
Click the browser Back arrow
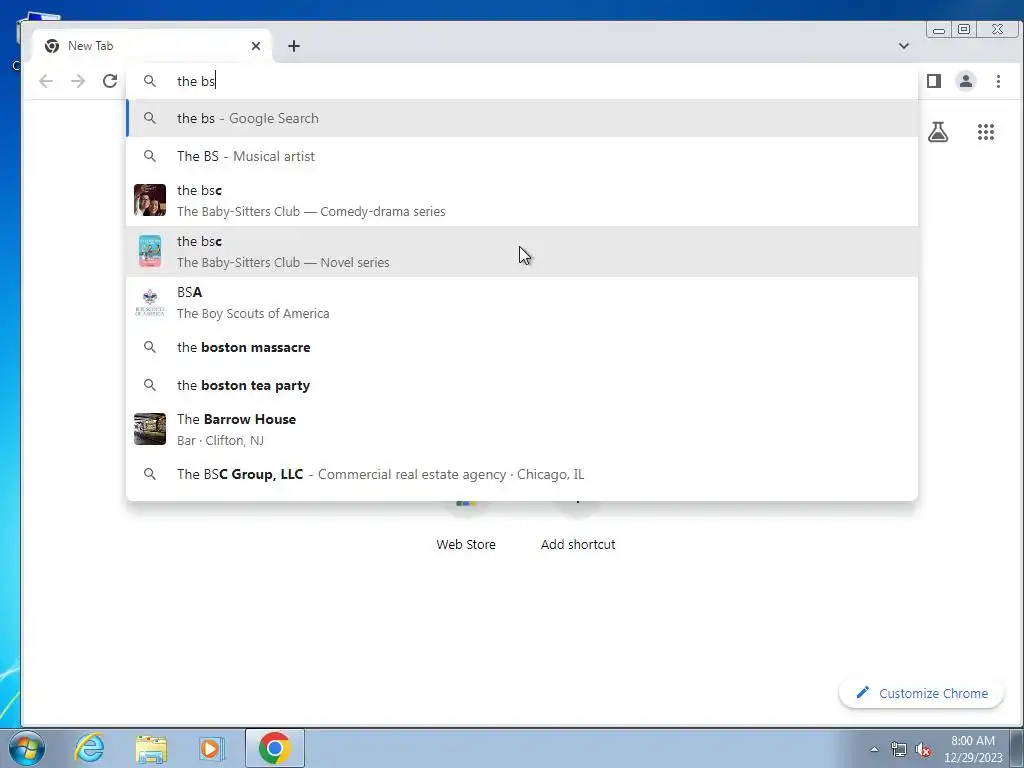46,81
